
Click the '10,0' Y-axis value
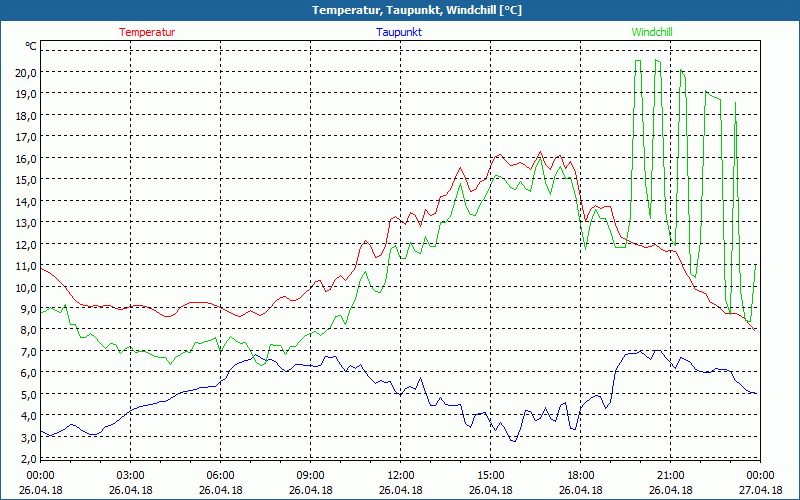pyautogui.click(x=26, y=287)
